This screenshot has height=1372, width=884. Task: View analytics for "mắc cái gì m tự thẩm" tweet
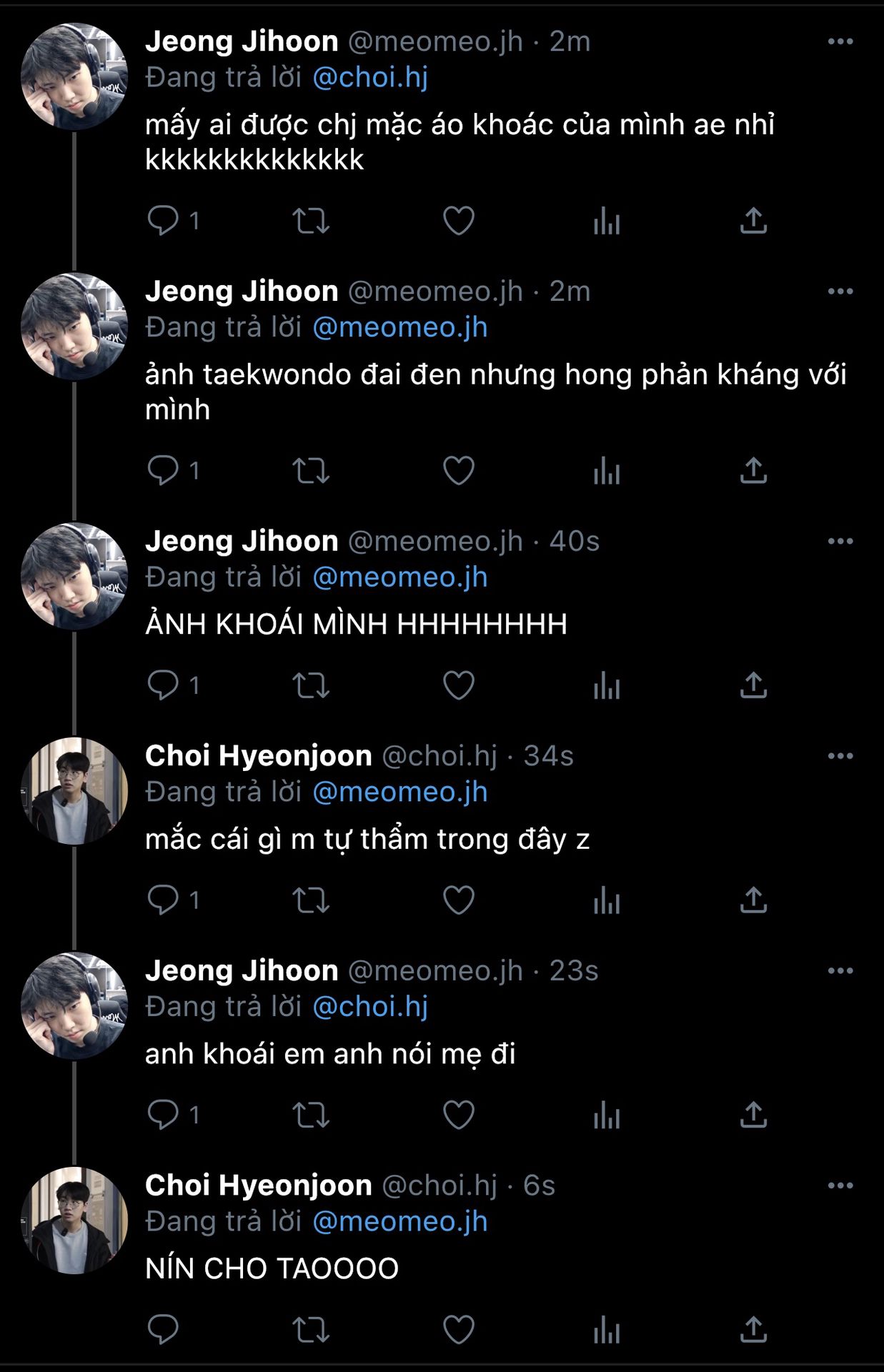point(607,900)
